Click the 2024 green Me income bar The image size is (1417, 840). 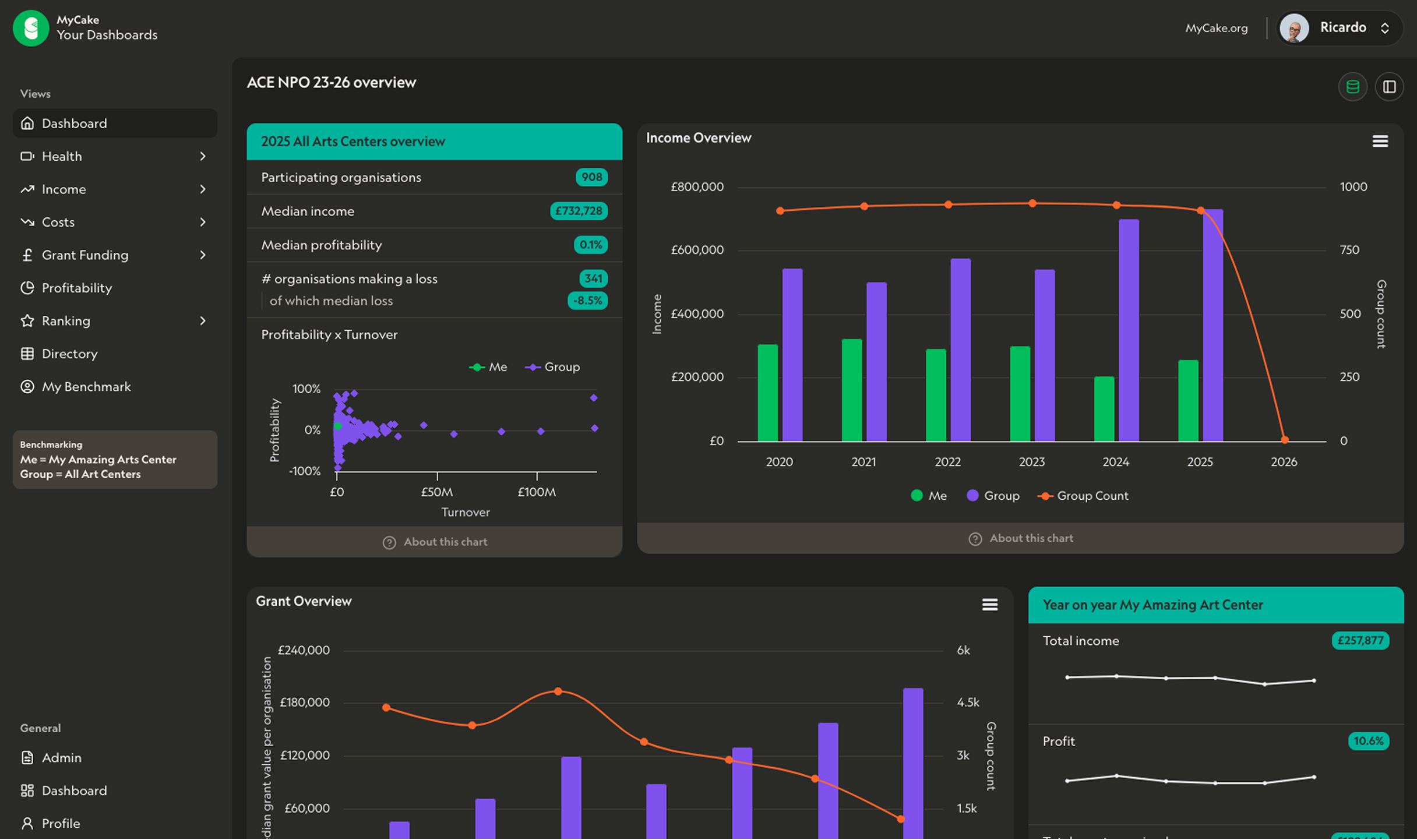click(1104, 409)
